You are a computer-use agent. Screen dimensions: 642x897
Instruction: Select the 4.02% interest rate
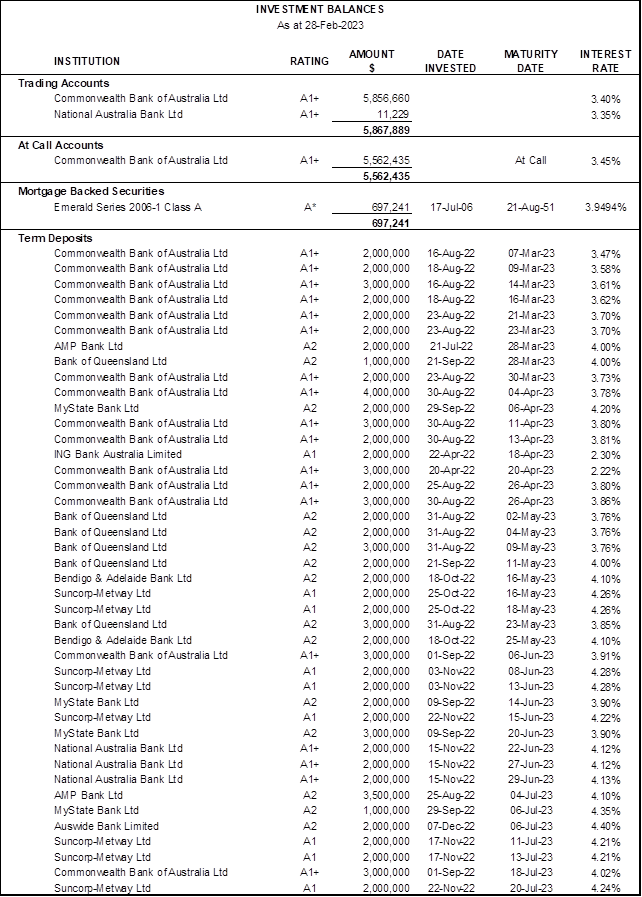tap(606, 874)
